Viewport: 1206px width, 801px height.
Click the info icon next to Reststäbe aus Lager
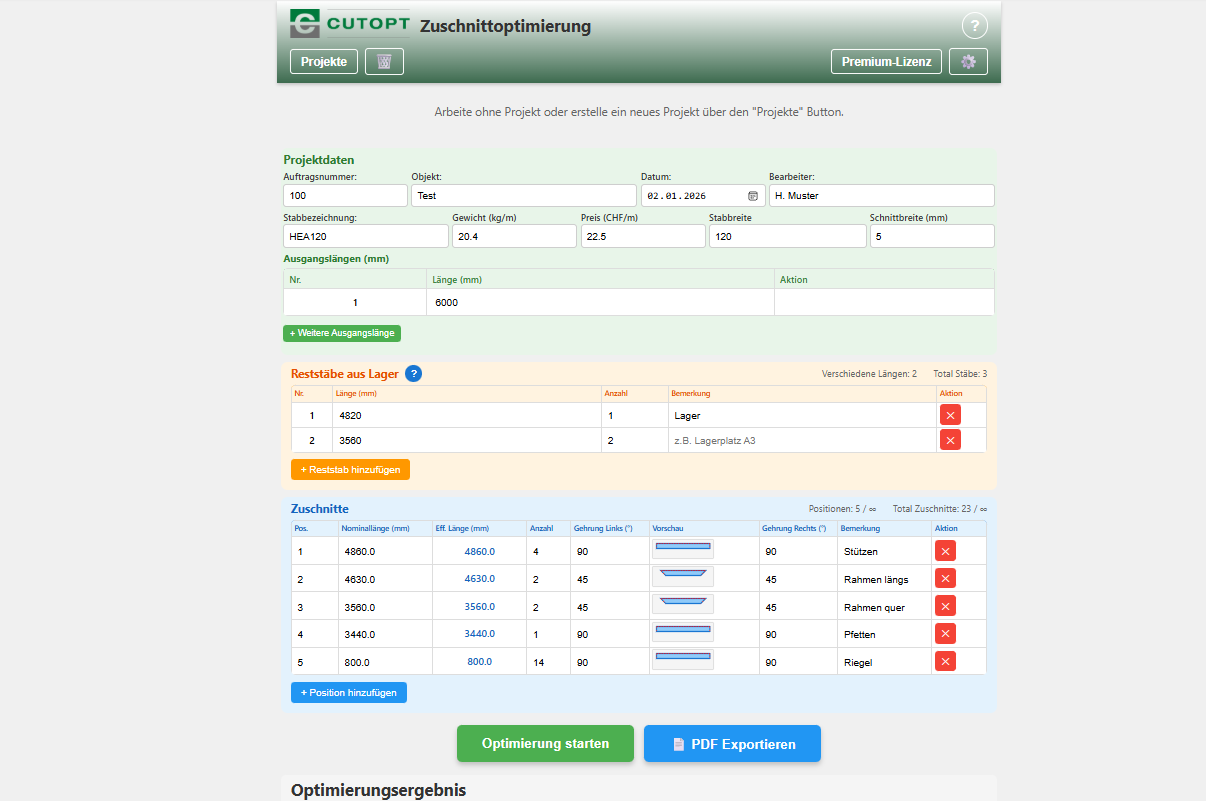coord(413,374)
